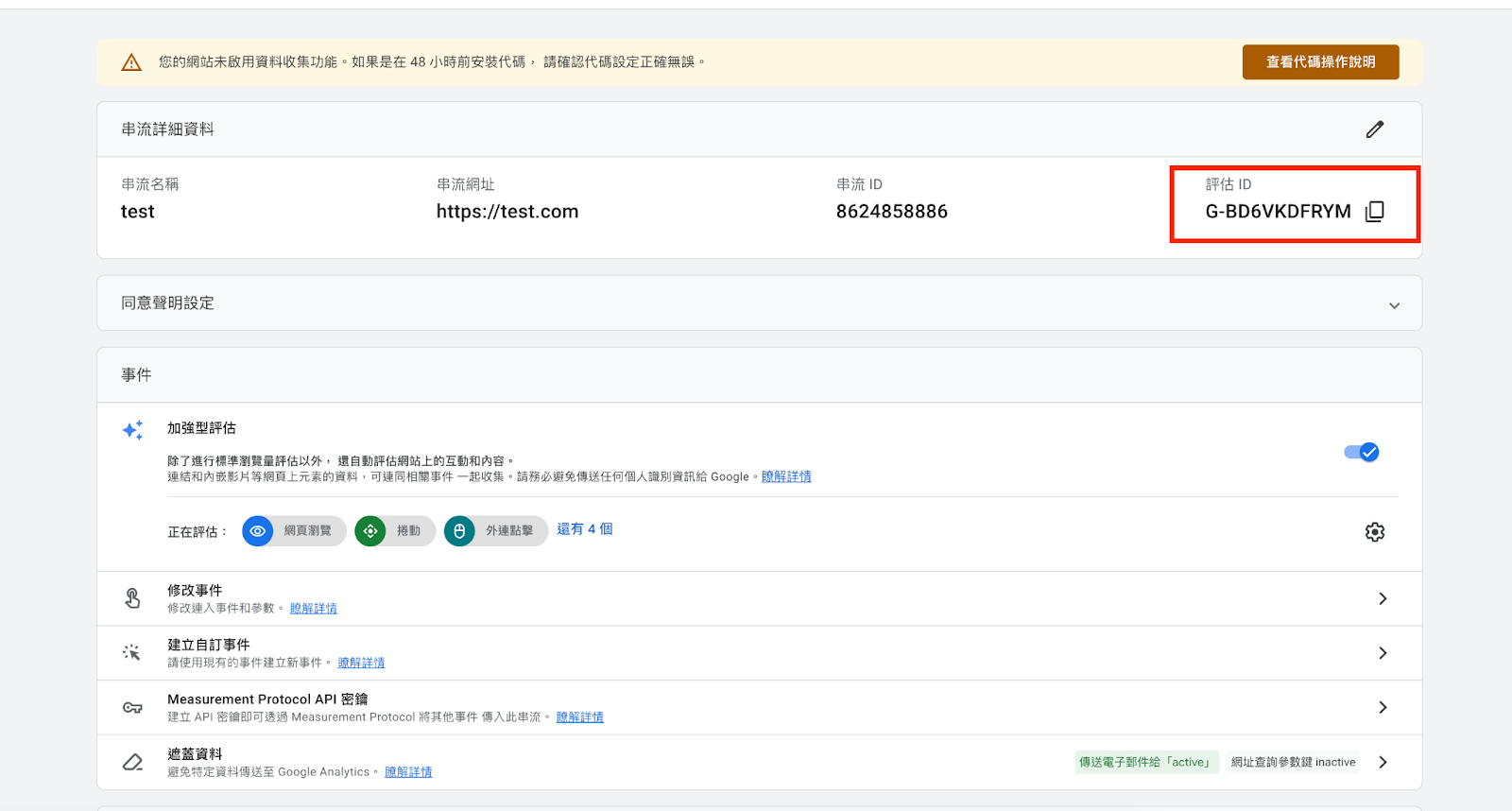1512x811 pixels.
Task: Click the 網頁瀏覽 eye chip icon
Action: tap(258, 531)
